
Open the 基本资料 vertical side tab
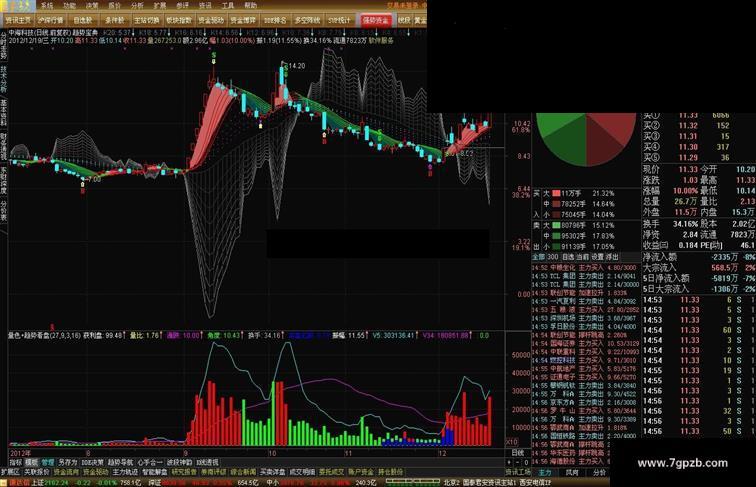(x=3, y=112)
